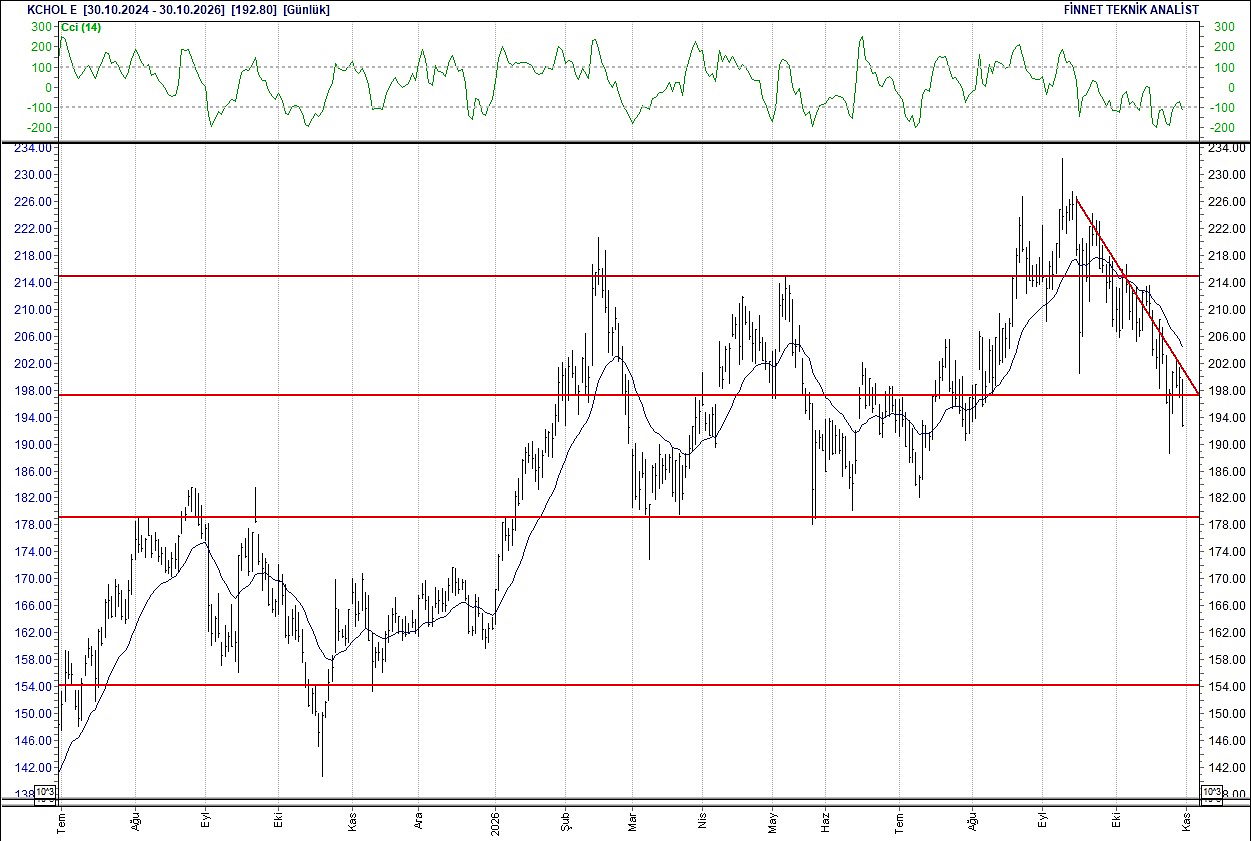Click the 10^3 scale box at bottom right
The height and width of the screenshot is (841, 1251).
click(x=1212, y=794)
